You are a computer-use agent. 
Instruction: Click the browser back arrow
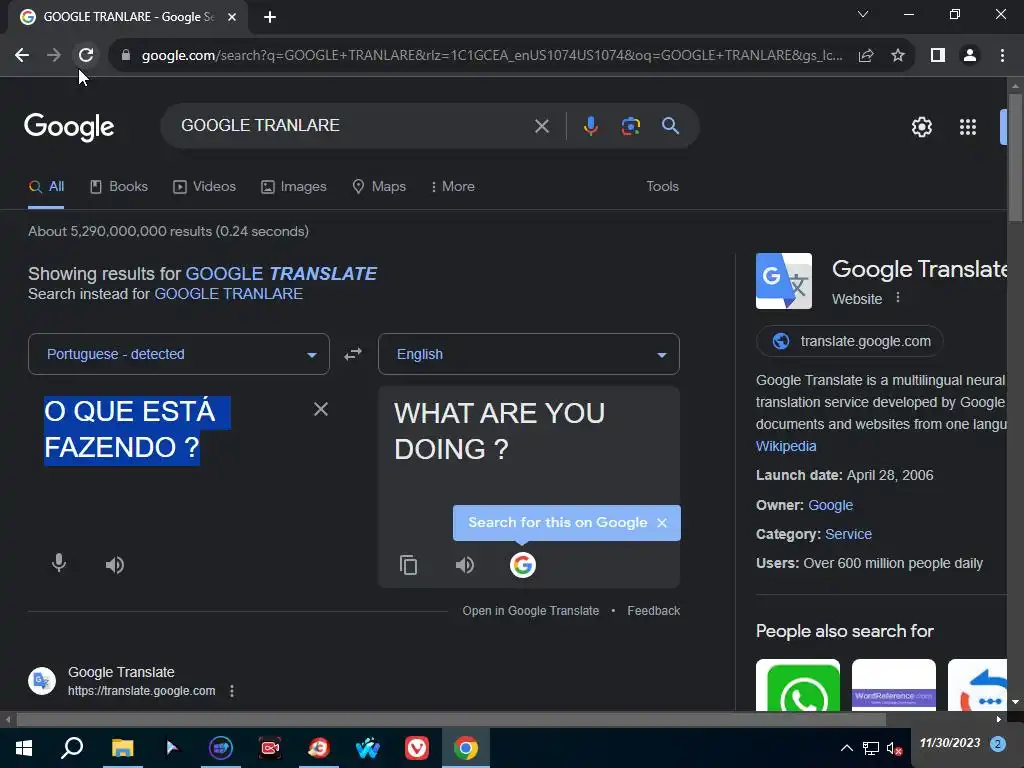22,56
